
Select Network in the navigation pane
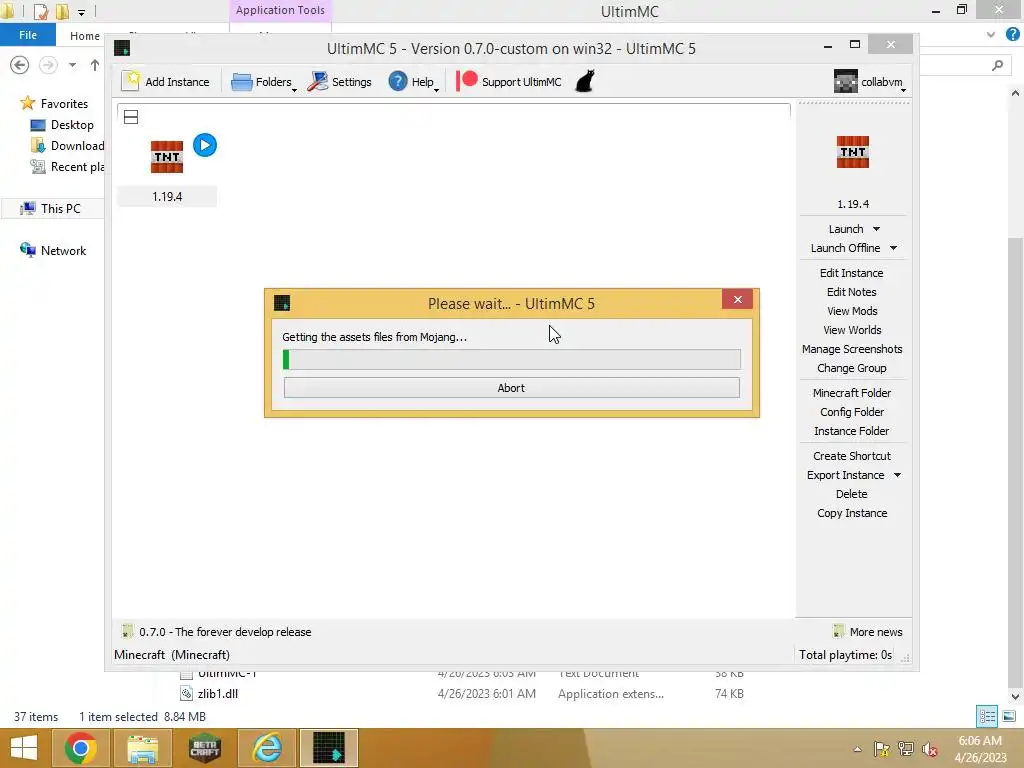54,250
